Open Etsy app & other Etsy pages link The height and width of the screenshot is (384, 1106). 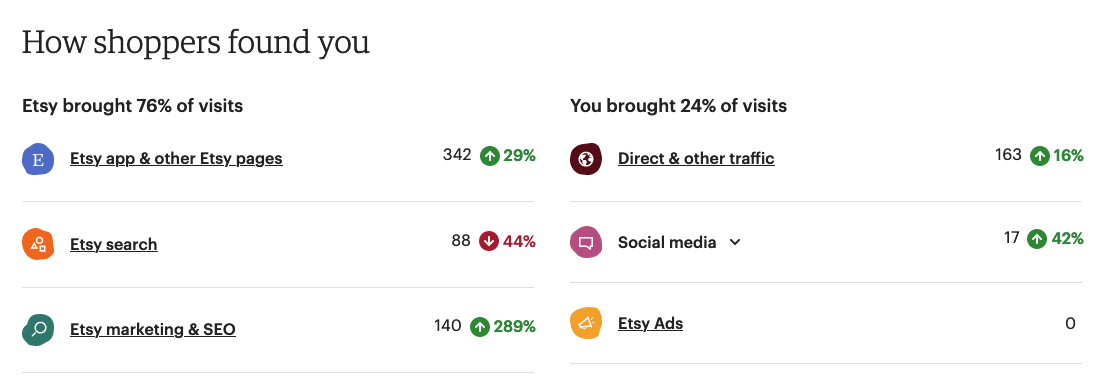(x=176, y=159)
